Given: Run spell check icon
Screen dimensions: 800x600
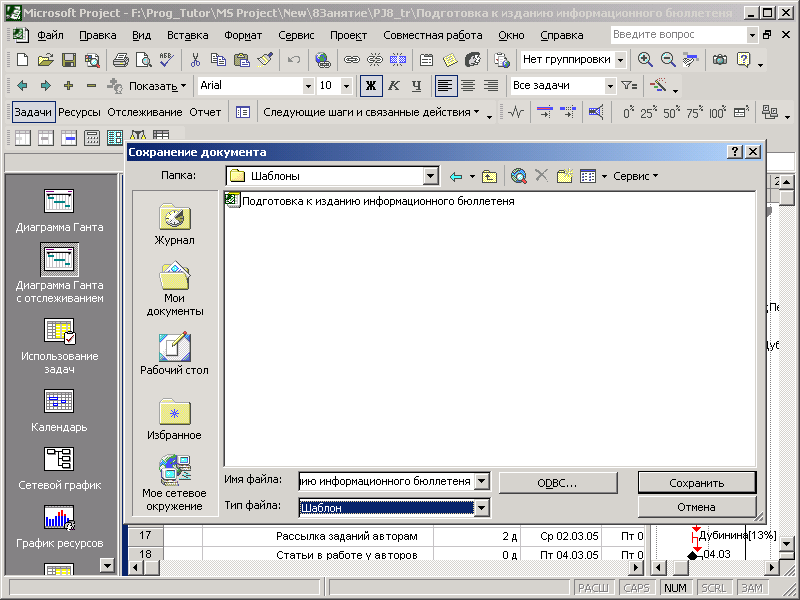Looking at the screenshot, I should [x=166, y=60].
